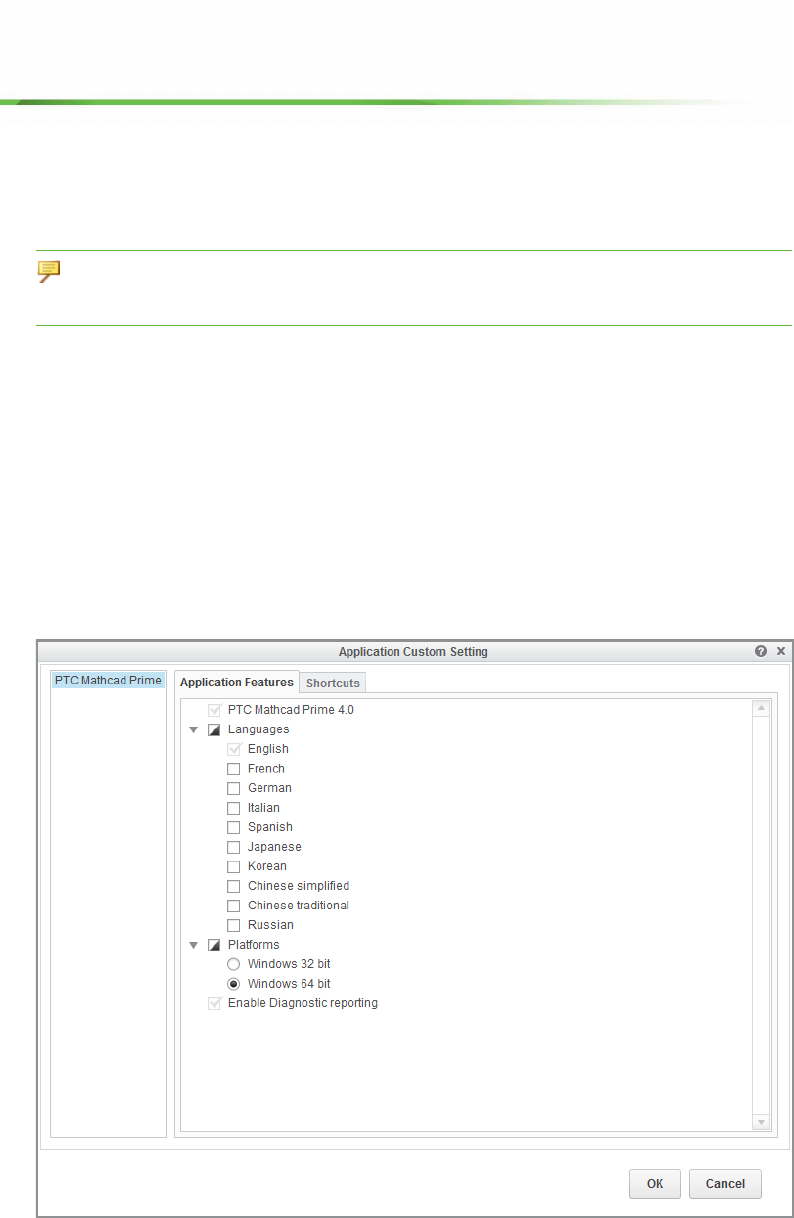
Task: Toggle Enable Diagnostic reporting checkbox
Action: (214, 1003)
